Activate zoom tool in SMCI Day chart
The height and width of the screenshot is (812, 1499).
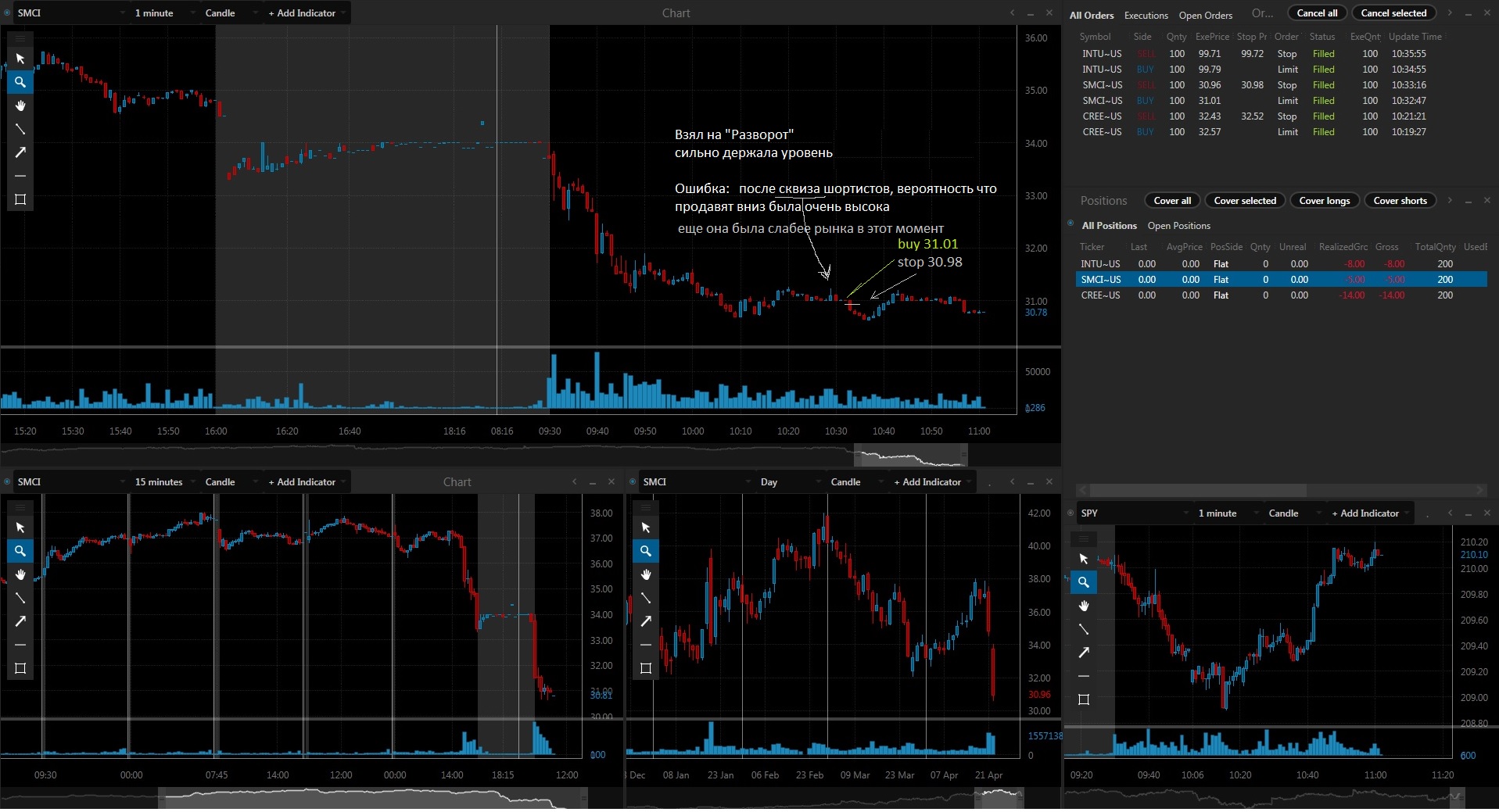646,551
